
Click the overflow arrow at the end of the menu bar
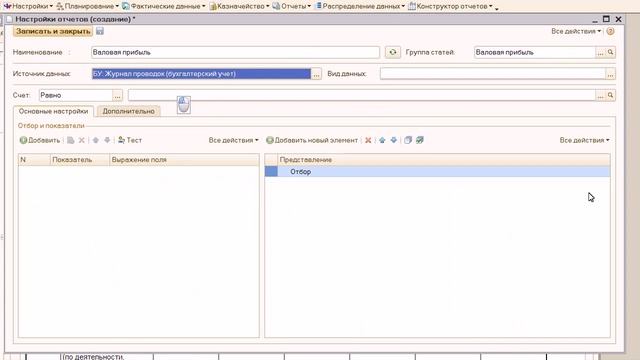pos(497,8)
